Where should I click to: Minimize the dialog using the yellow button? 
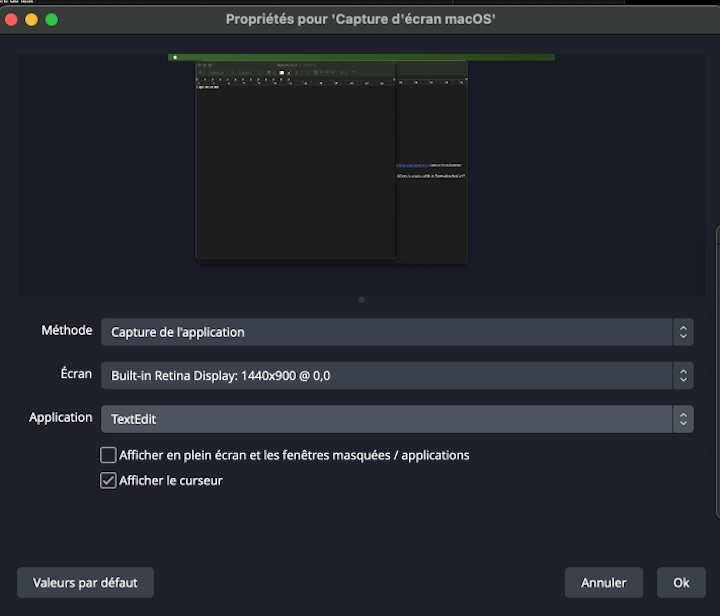32,19
